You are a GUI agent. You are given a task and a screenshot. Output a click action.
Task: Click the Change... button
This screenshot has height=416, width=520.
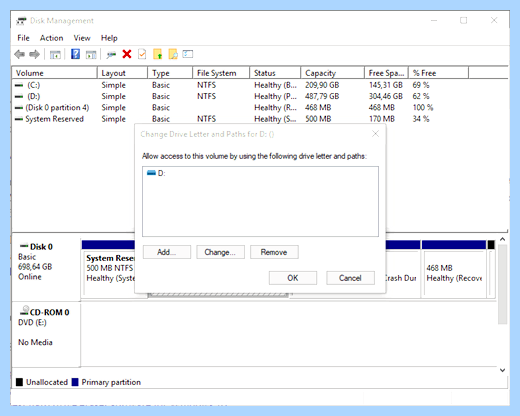click(x=220, y=252)
